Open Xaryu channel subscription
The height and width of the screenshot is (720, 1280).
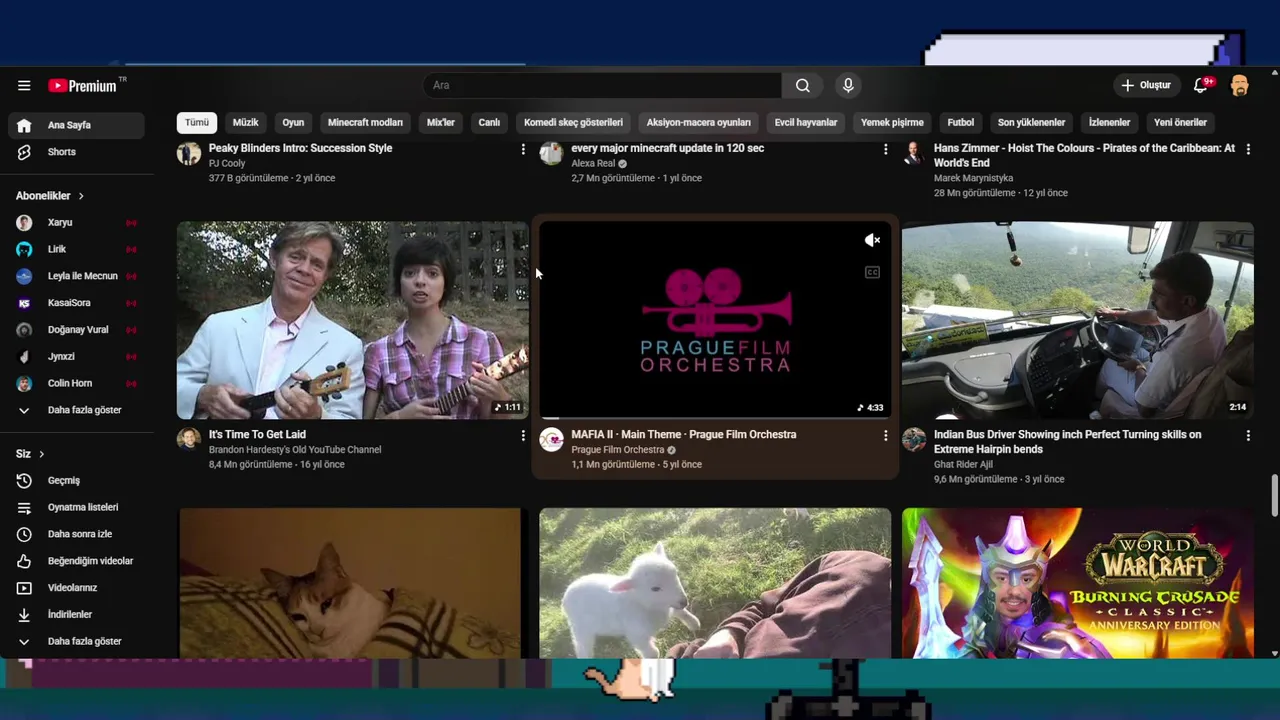click(77, 223)
